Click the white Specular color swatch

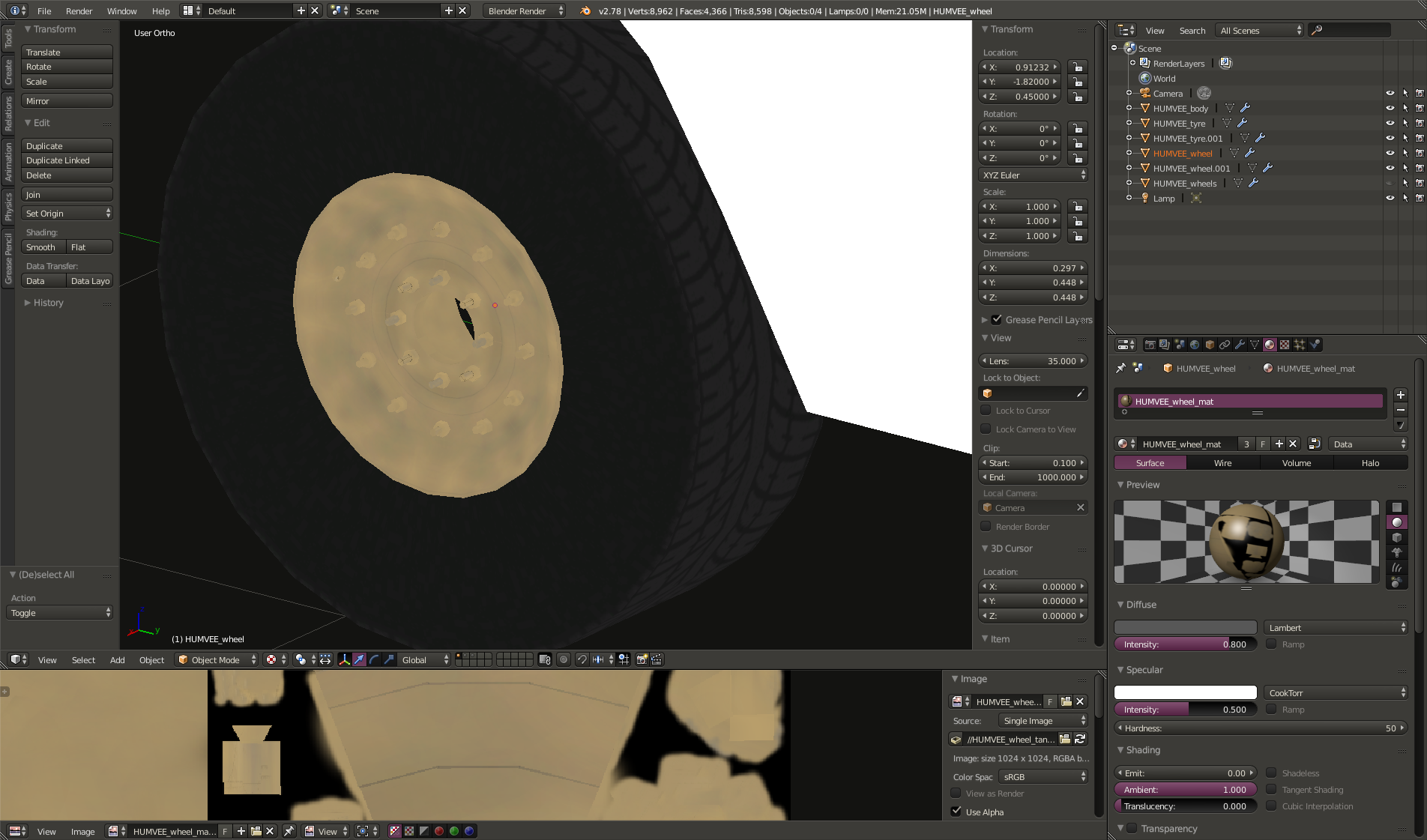[x=1185, y=692]
